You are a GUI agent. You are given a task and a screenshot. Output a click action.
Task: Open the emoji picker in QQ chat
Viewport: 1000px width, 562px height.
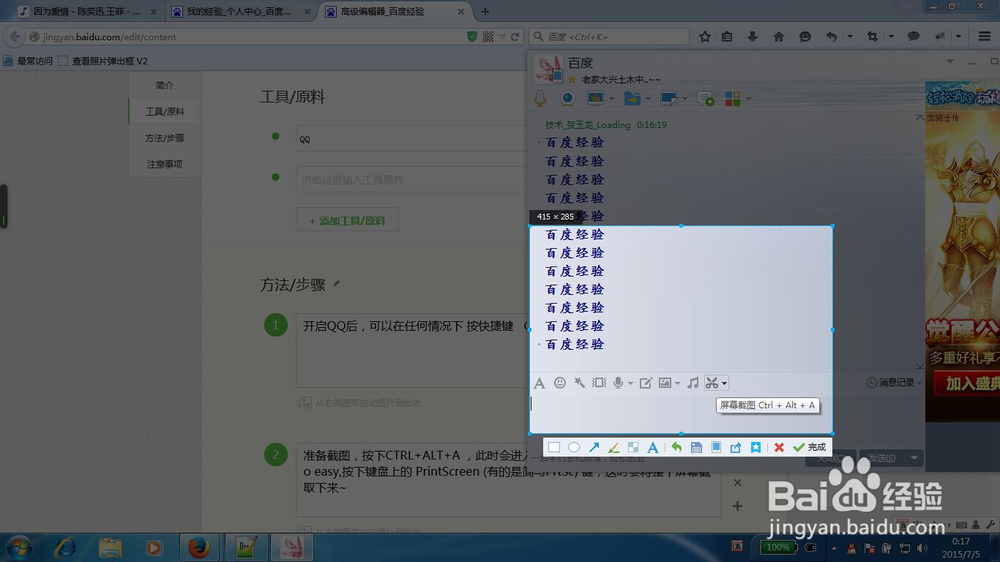(x=559, y=383)
